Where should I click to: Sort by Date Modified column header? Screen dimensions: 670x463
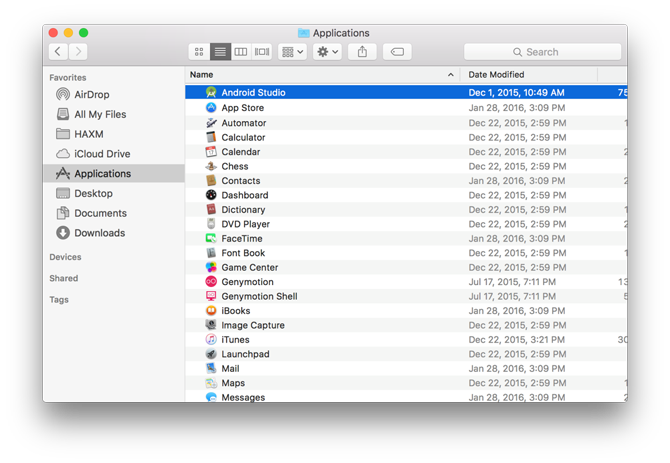click(x=529, y=75)
